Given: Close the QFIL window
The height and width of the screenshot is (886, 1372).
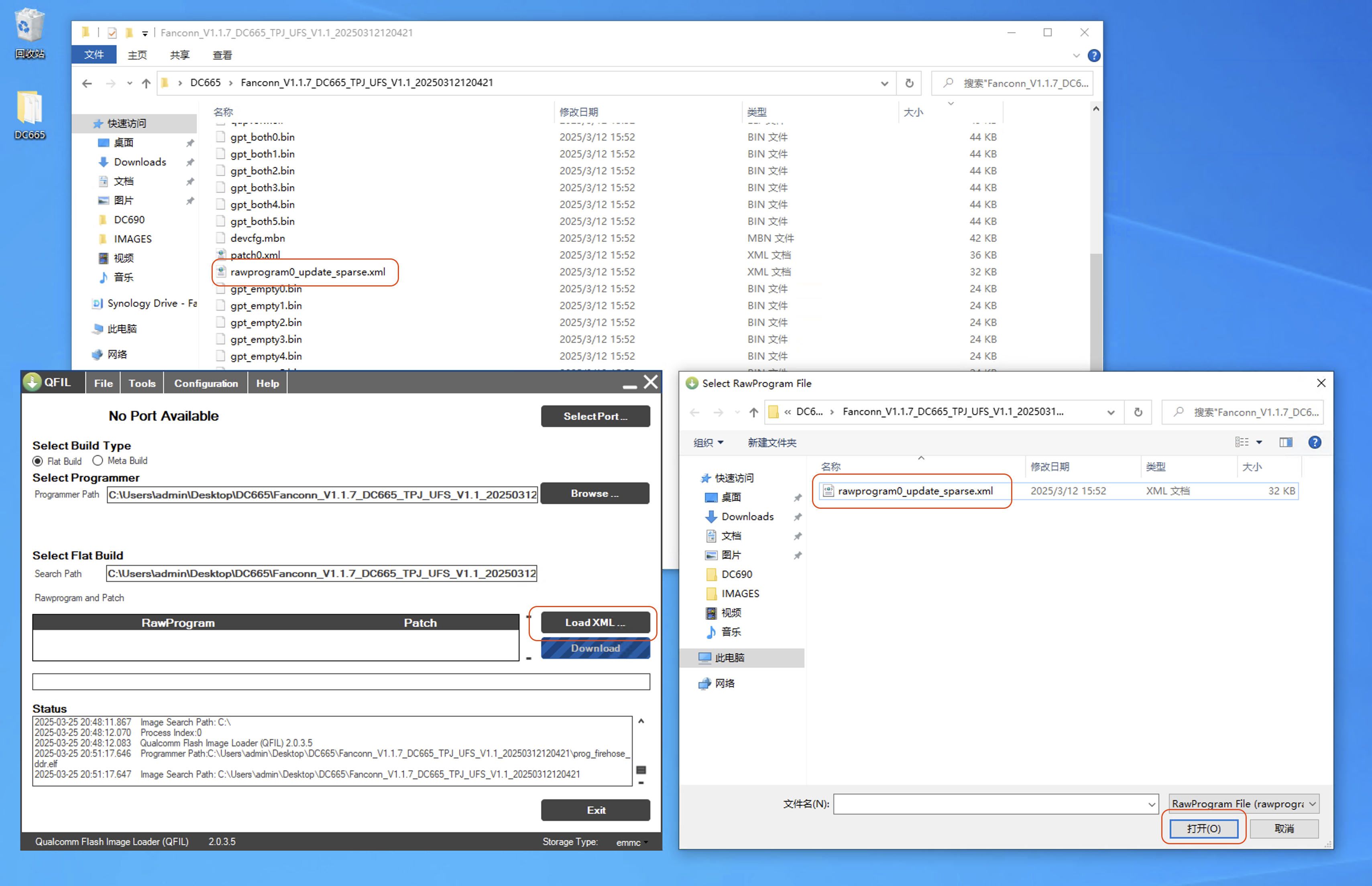Looking at the screenshot, I should 650,382.
